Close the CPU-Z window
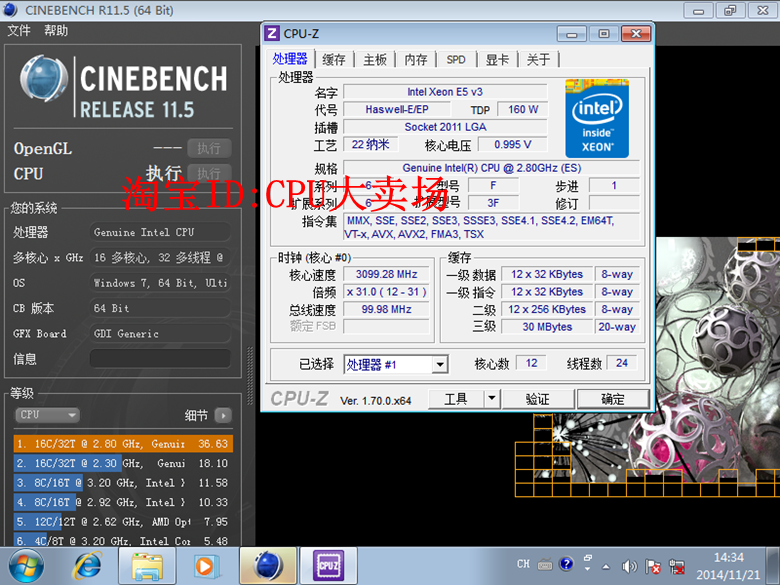 (x=636, y=34)
